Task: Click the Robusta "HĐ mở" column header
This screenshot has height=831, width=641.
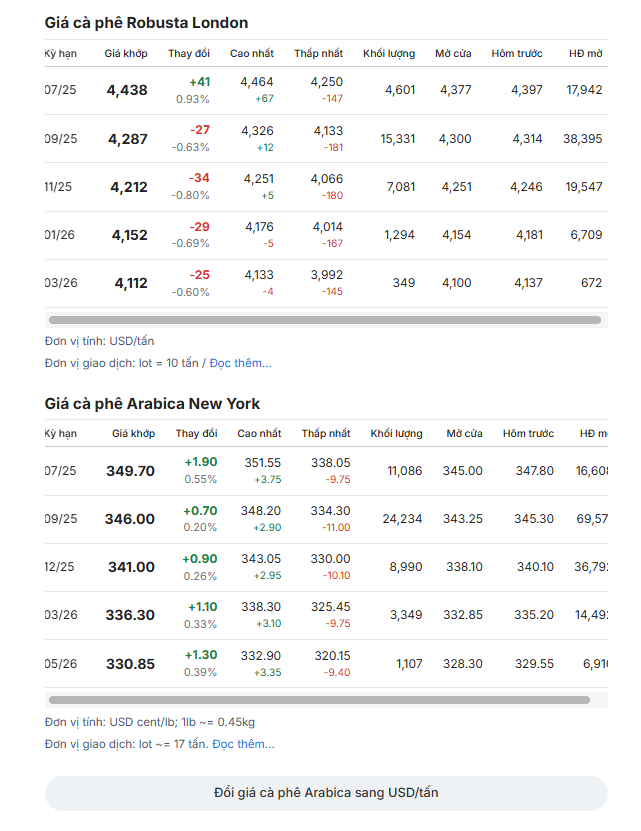Action: [586, 54]
